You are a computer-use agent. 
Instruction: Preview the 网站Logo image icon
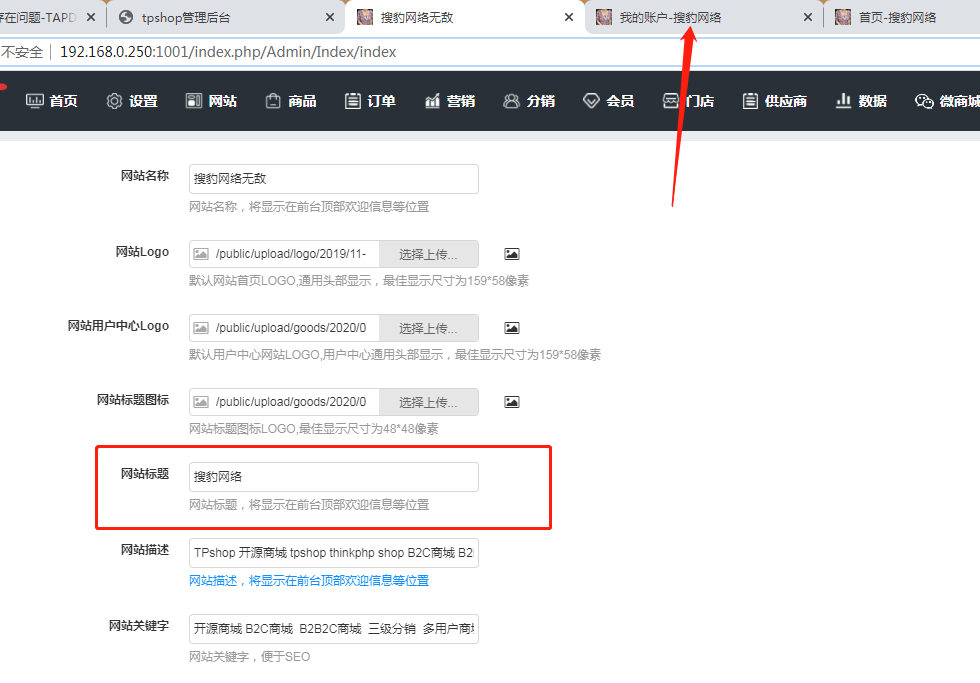512,254
